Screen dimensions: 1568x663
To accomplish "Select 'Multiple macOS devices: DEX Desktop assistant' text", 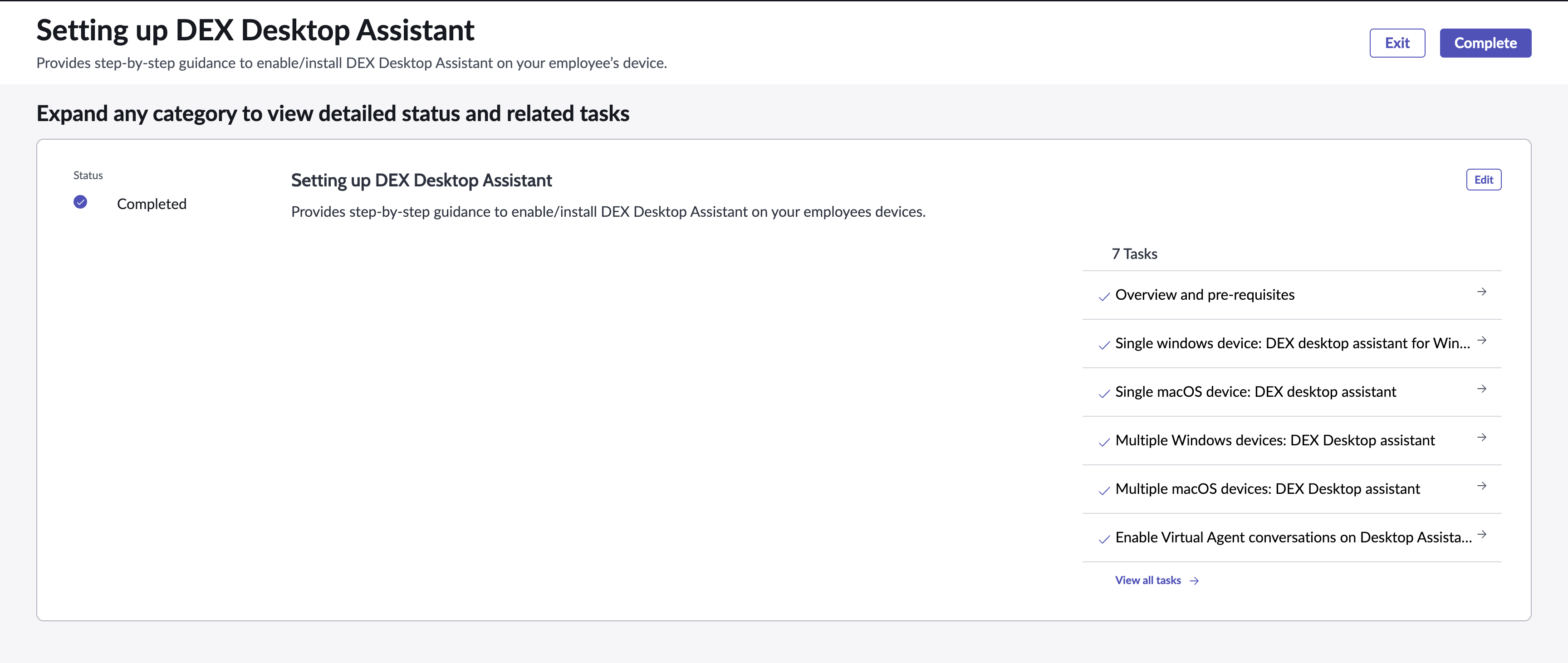I will pyautogui.click(x=1267, y=489).
